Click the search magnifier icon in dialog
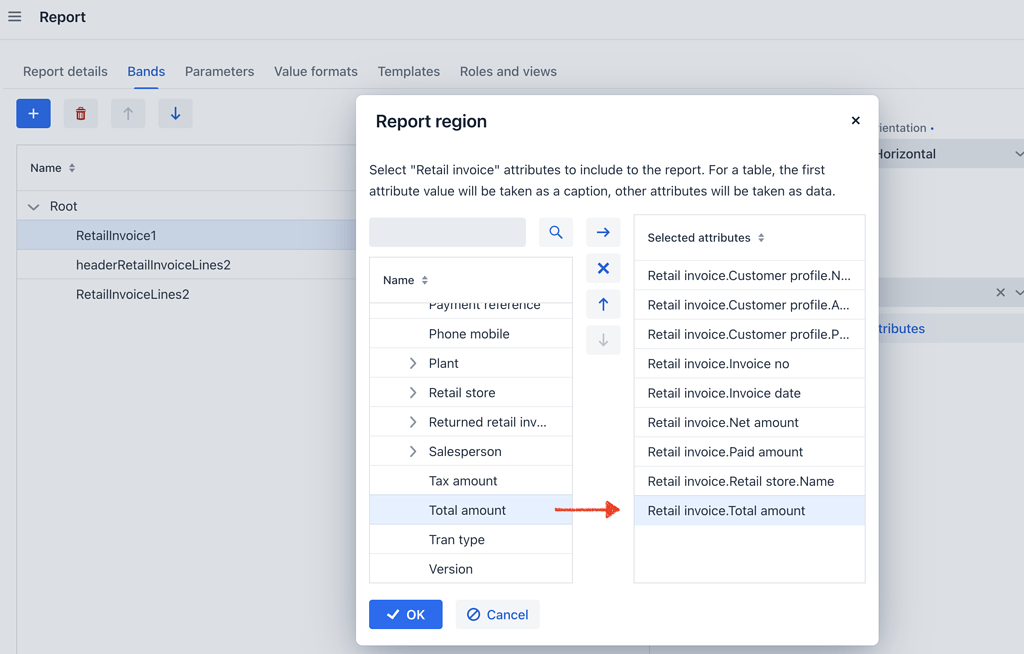The height and width of the screenshot is (654, 1024). 556,233
